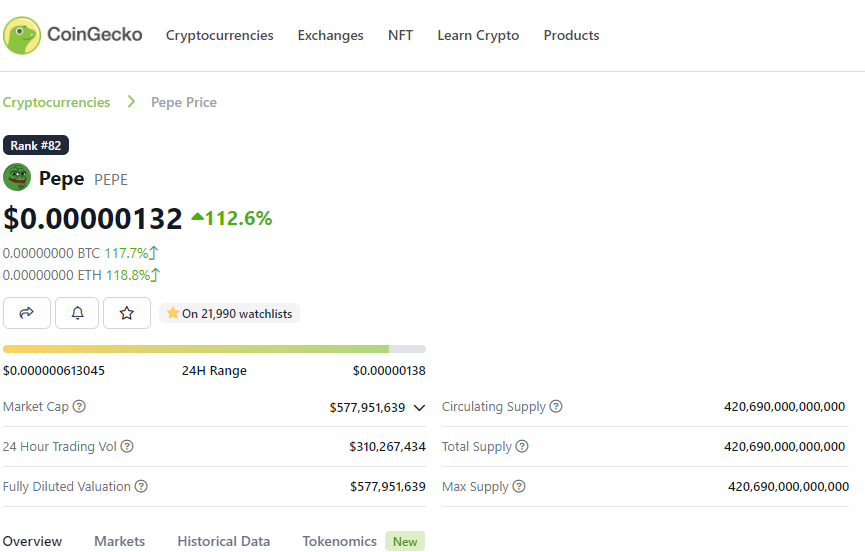Select the Tokenomics tab
865x552 pixels.
pos(339,541)
